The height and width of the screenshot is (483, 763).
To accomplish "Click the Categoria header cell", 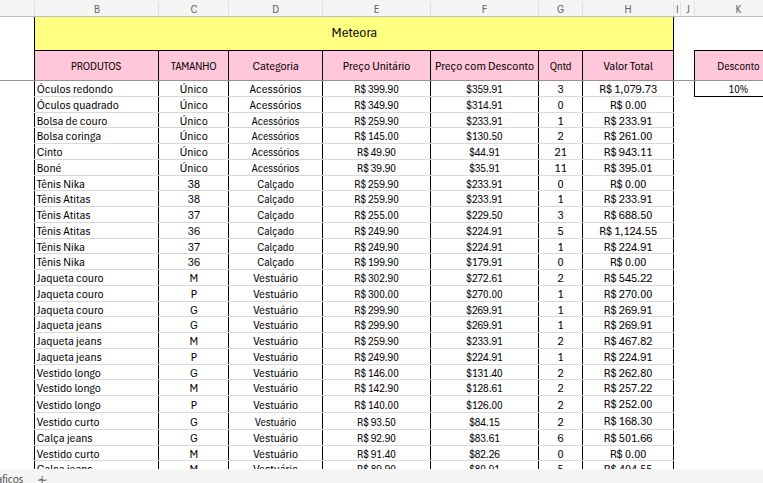I will pos(275,66).
